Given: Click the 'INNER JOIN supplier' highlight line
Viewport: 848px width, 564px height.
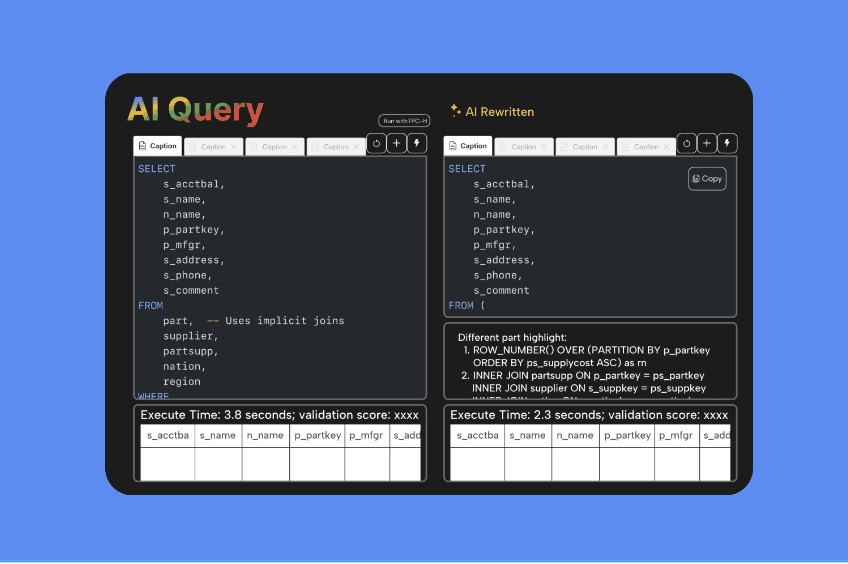Looking at the screenshot, I should [x=589, y=388].
